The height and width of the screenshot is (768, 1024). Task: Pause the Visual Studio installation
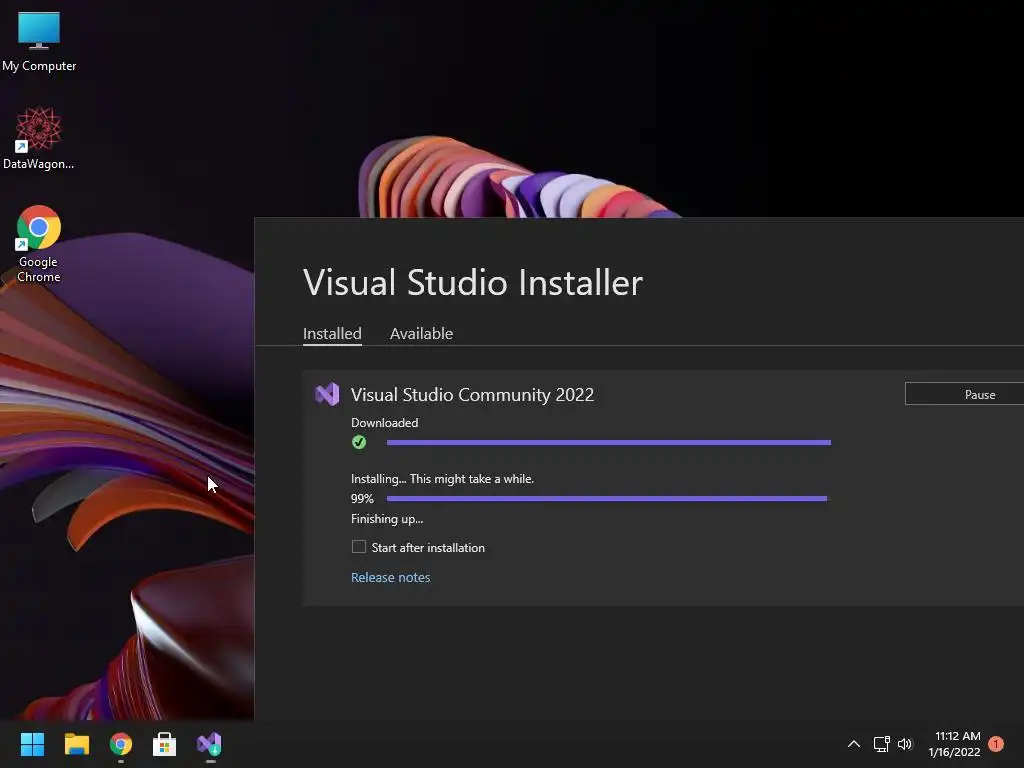click(965, 394)
